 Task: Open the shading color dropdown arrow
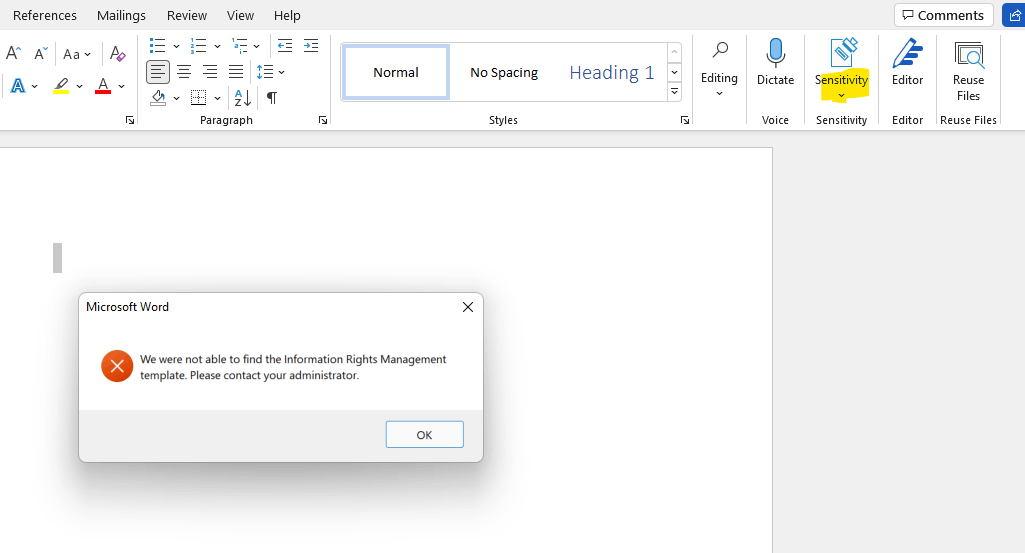point(176,99)
